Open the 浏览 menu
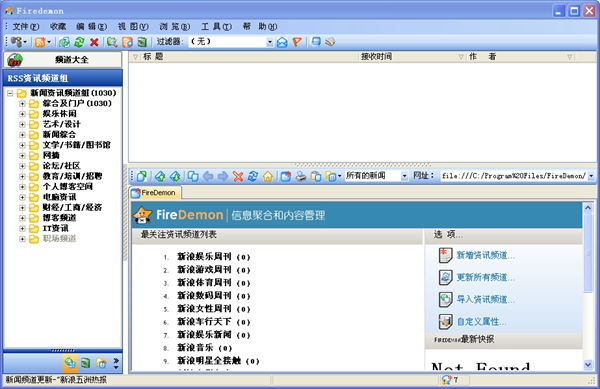The image size is (600, 389). 174,26
